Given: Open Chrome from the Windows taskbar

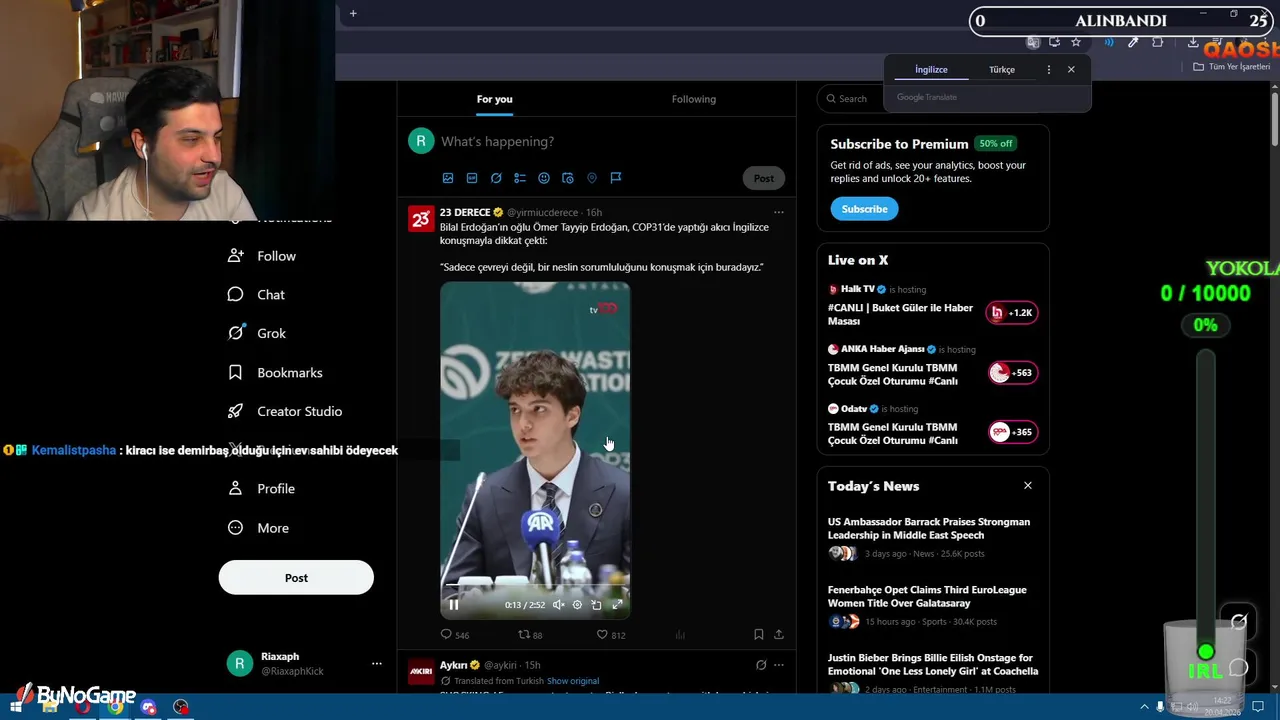Looking at the screenshot, I should (x=116, y=707).
